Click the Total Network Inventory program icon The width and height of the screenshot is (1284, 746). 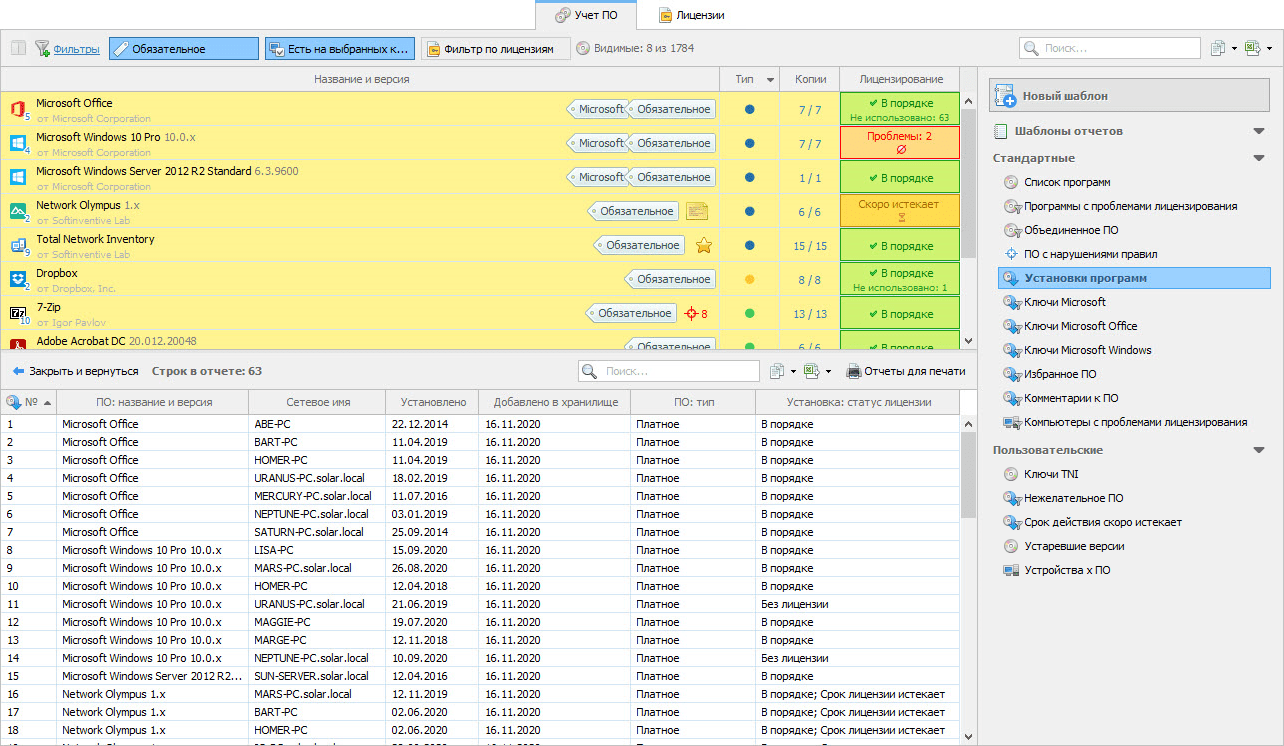click(x=18, y=245)
